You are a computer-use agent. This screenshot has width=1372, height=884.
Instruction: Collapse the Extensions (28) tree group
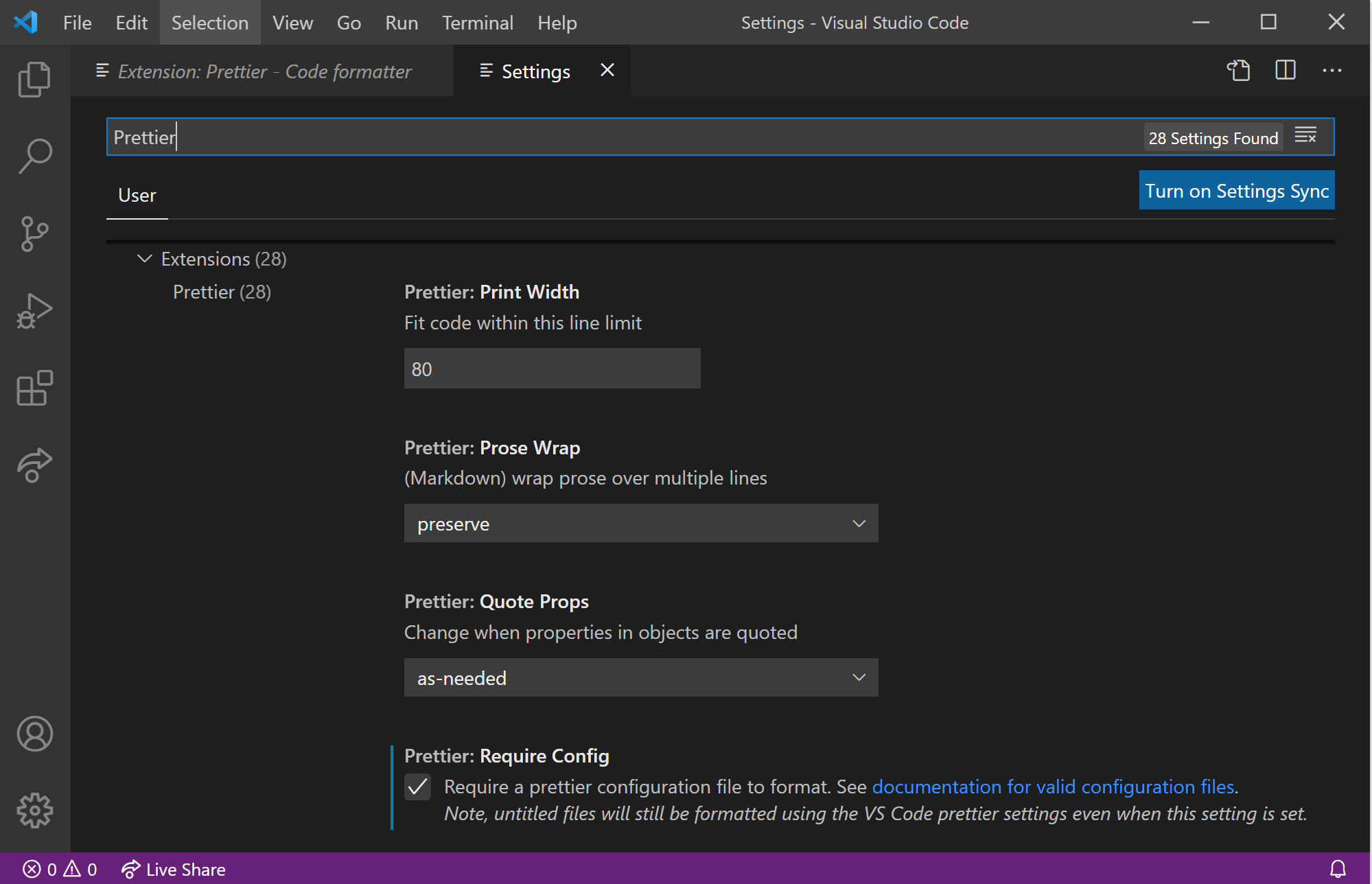[x=144, y=259]
